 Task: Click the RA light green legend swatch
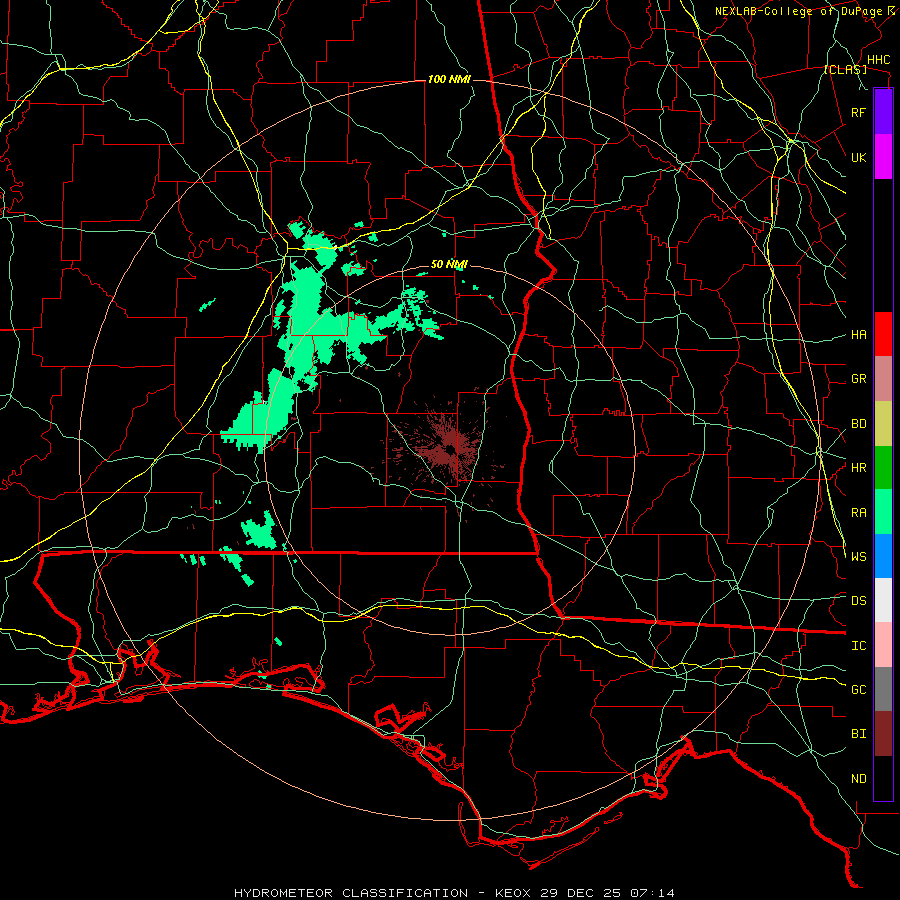click(x=883, y=512)
